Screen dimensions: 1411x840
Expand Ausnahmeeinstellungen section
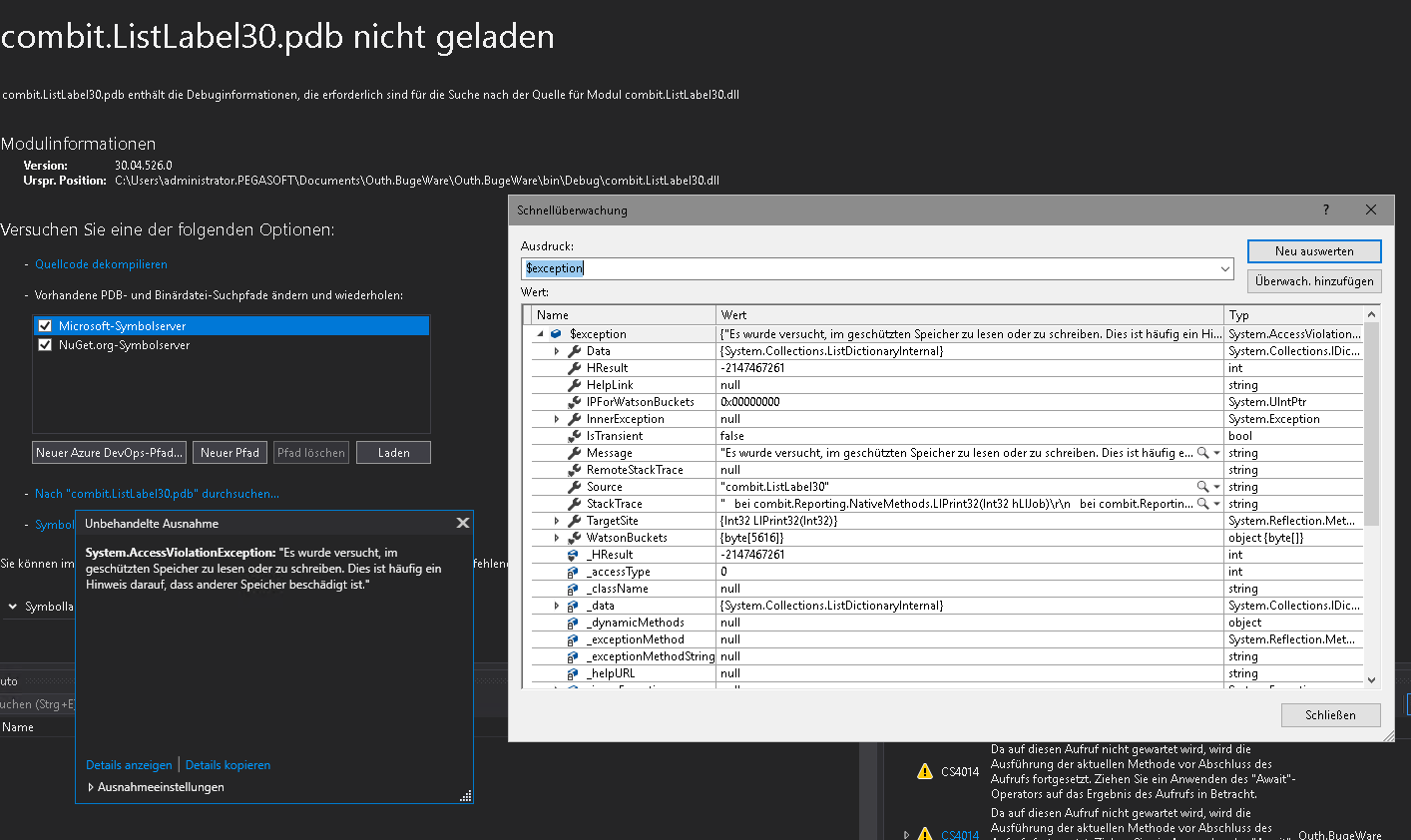tap(91, 787)
